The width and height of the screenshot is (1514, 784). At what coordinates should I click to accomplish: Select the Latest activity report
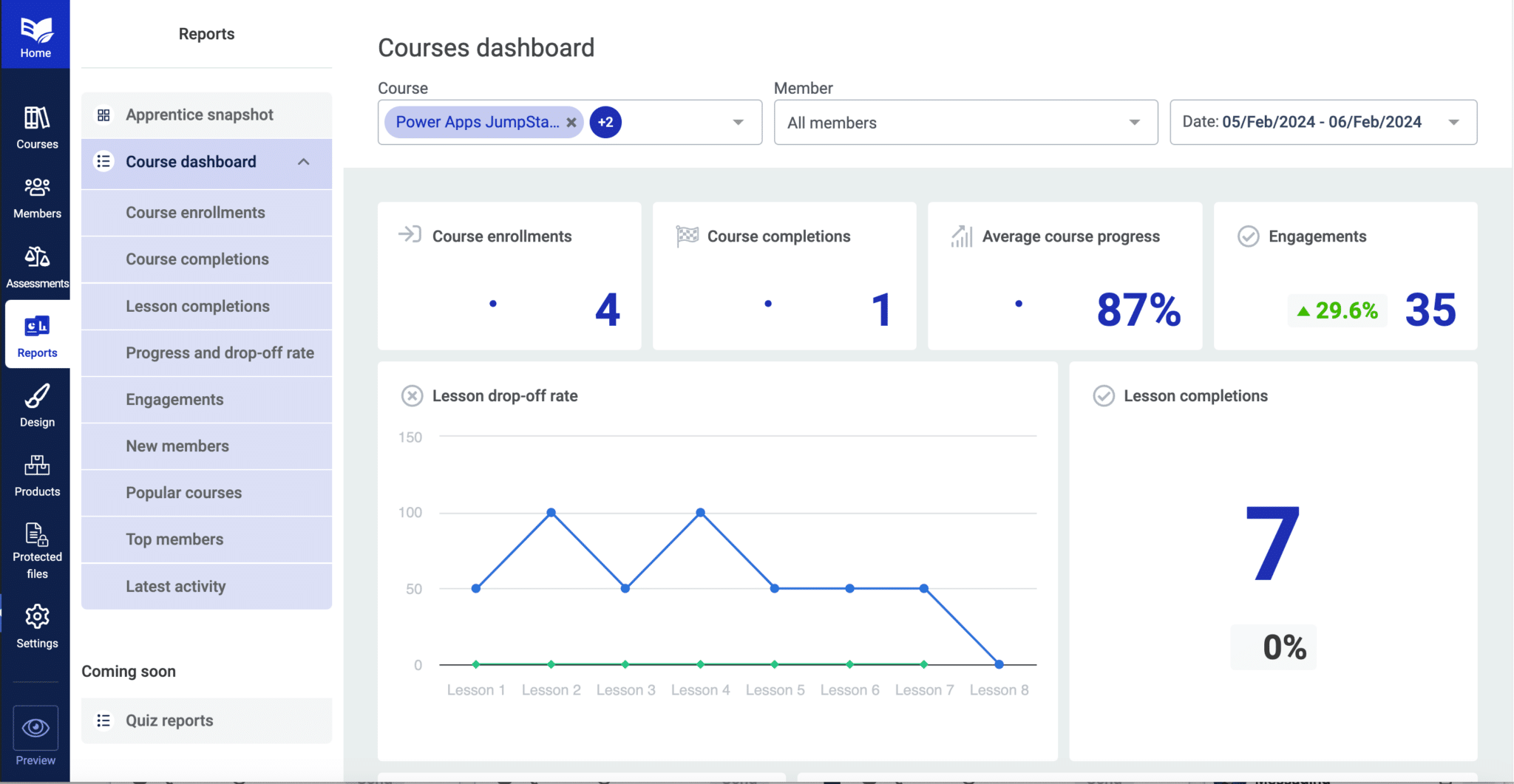[175, 586]
